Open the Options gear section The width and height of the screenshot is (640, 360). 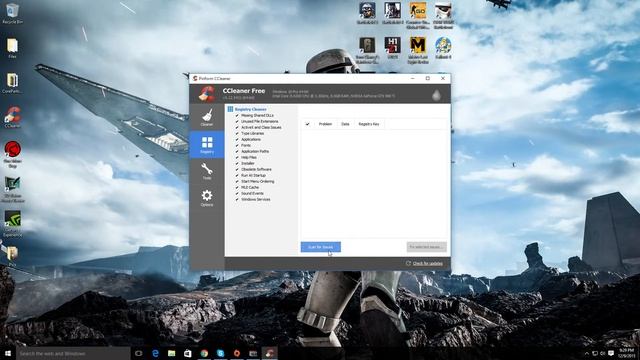[x=207, y=198]
